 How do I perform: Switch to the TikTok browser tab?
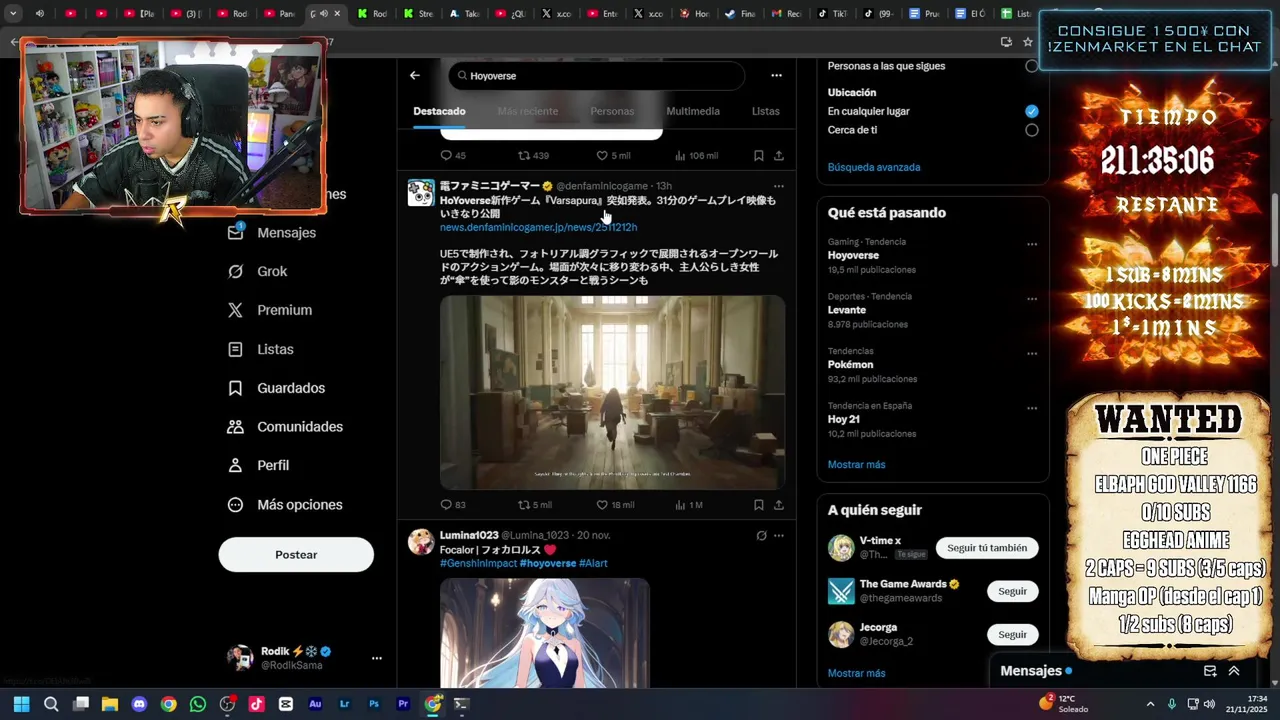pos(832,14)
